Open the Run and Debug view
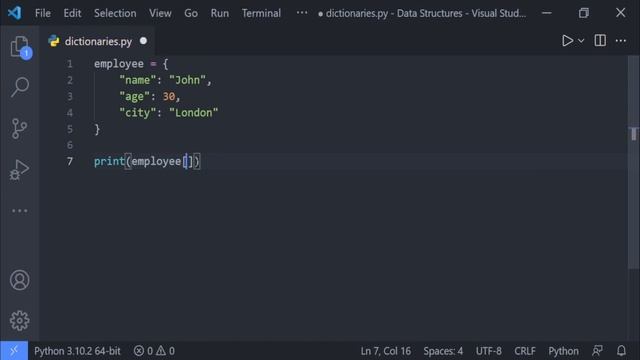The width and height of the screenshot is (640, 360). [x=19, y=169]
